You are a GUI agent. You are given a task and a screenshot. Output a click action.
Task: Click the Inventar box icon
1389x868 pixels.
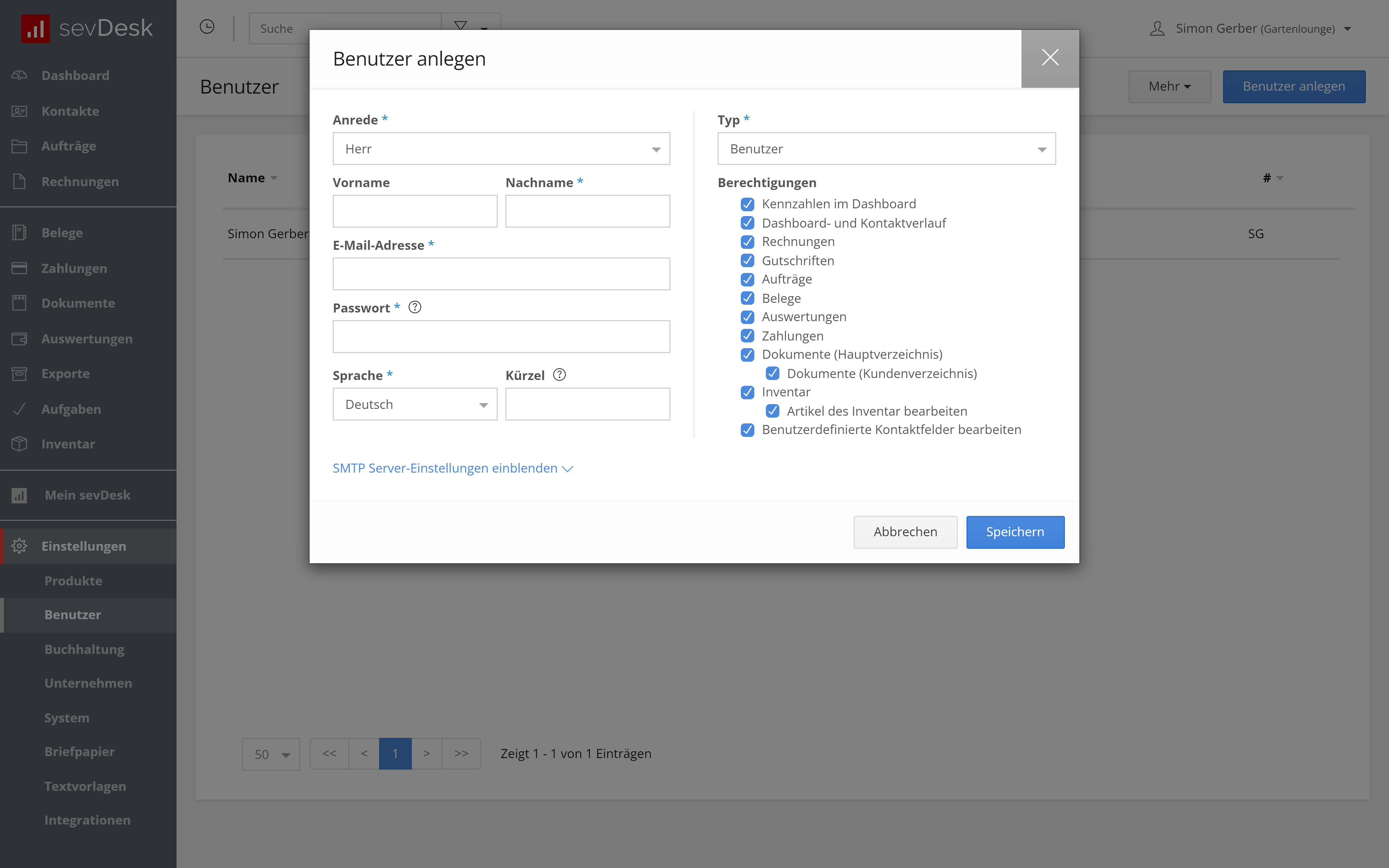coord(20,444)
